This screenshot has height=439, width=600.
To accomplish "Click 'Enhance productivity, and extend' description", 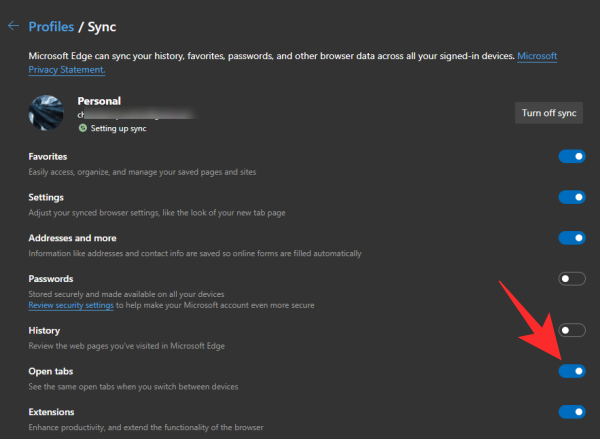I will [146, 428].
